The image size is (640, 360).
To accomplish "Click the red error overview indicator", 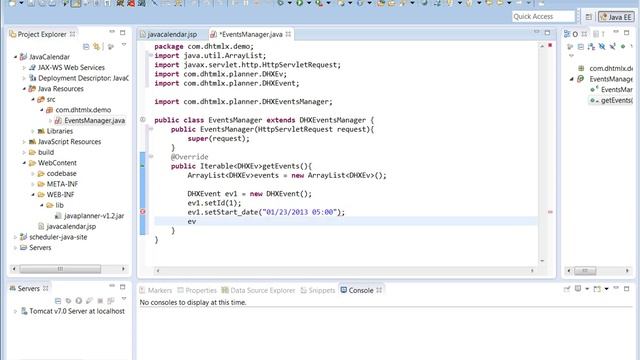I will [550, 45].
